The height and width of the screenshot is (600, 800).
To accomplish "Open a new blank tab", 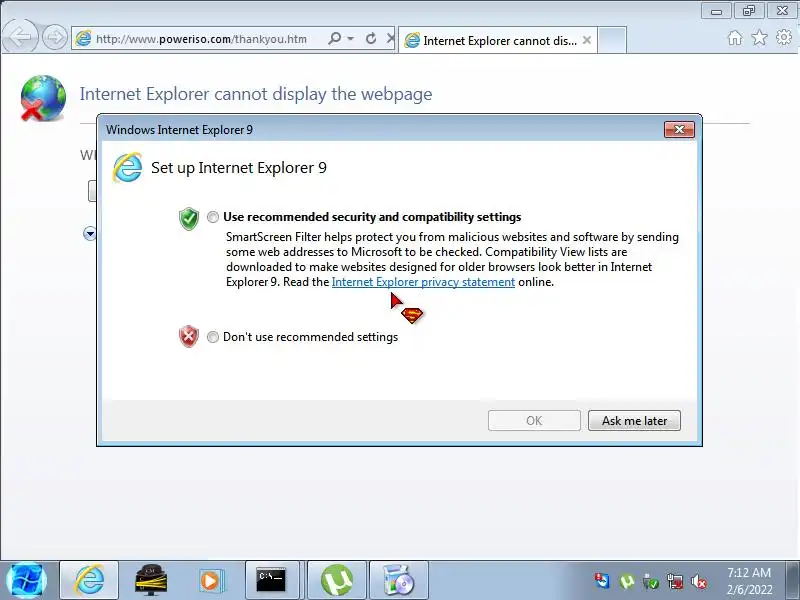I will (x=612, y=40).
